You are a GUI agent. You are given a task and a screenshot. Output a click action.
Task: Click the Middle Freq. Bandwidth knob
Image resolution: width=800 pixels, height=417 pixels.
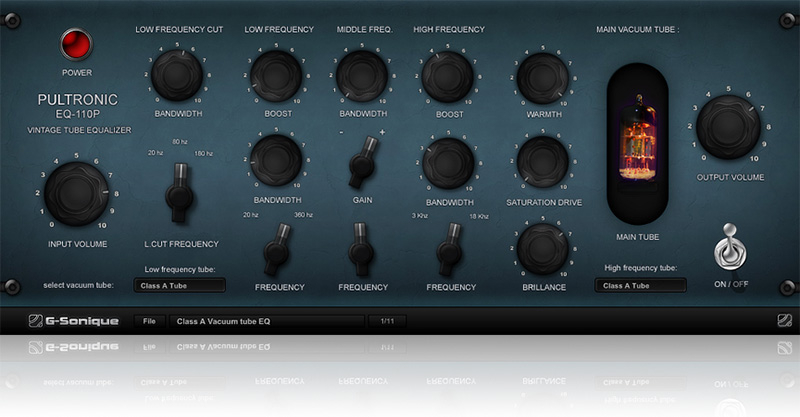pyautogui.click(x=362, y=76)
